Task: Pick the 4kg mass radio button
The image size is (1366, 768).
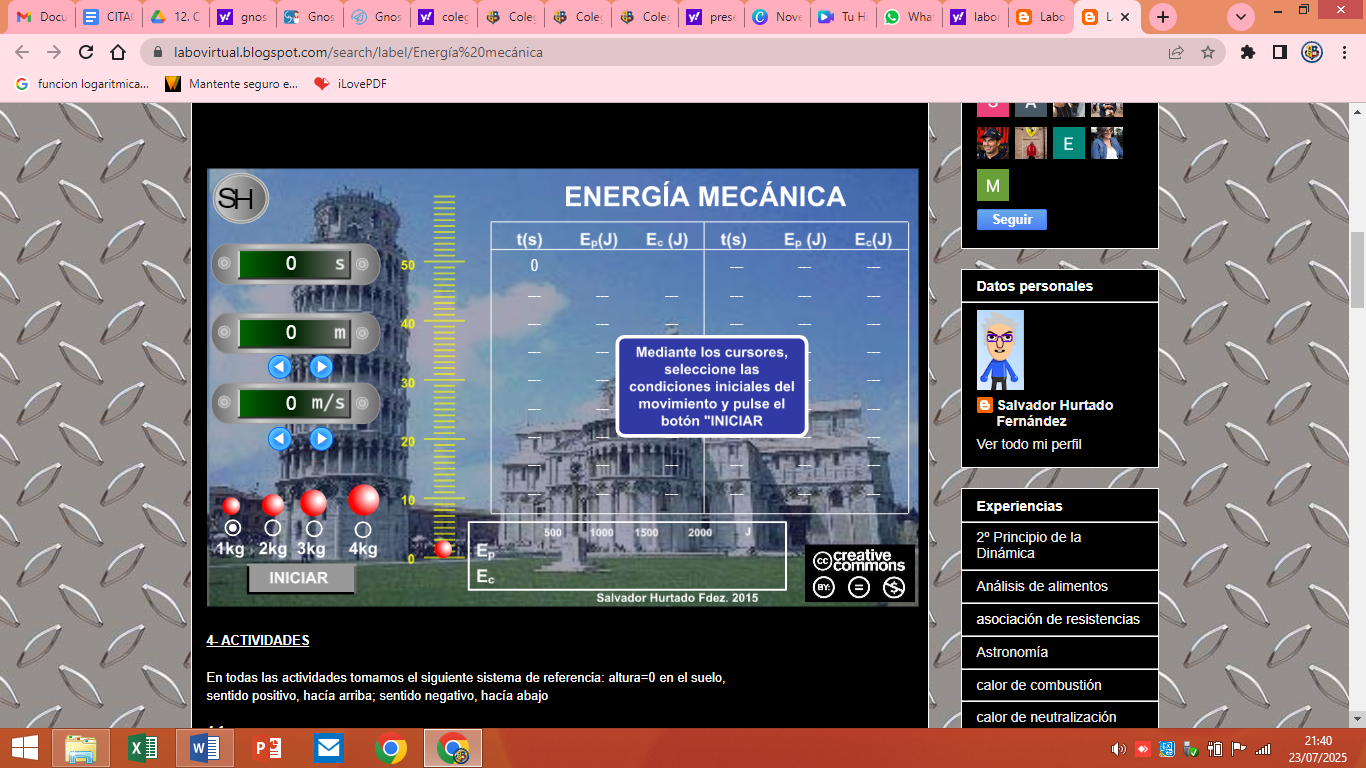Action: pyautogui.click(x=363, y=529)
